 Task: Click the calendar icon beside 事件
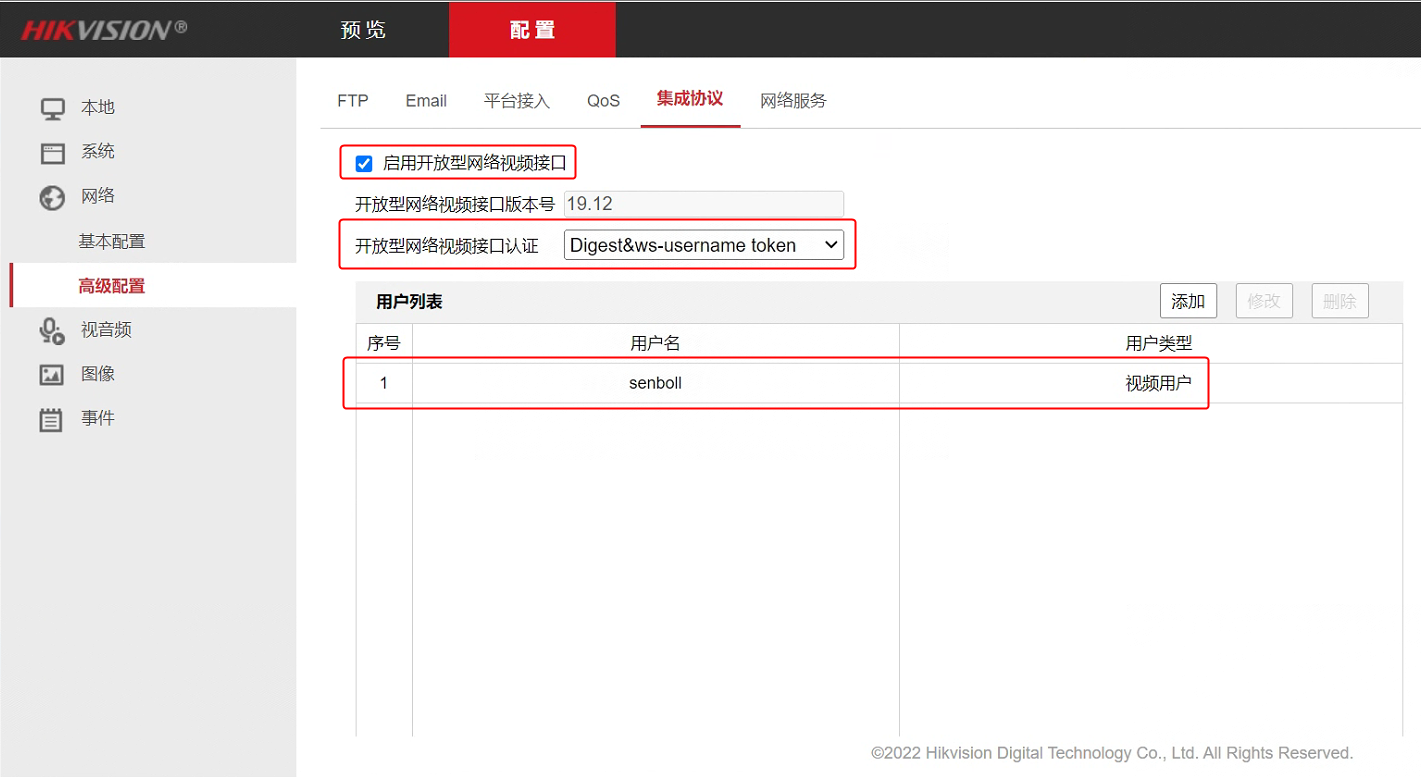tap(52, 419)
